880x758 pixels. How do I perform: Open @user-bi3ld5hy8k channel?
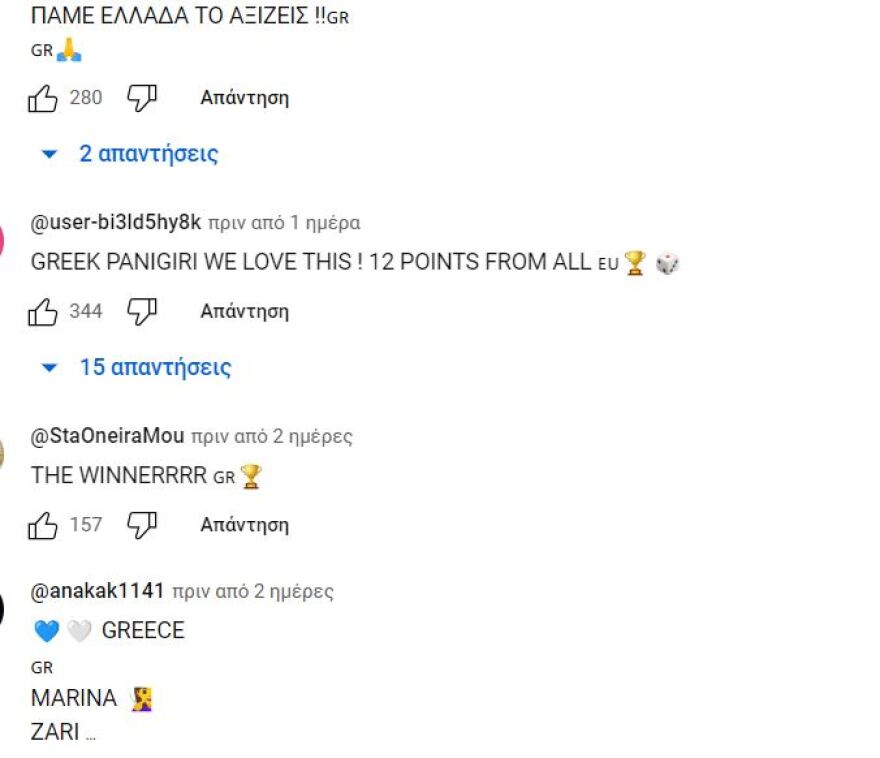pos(116,223)
